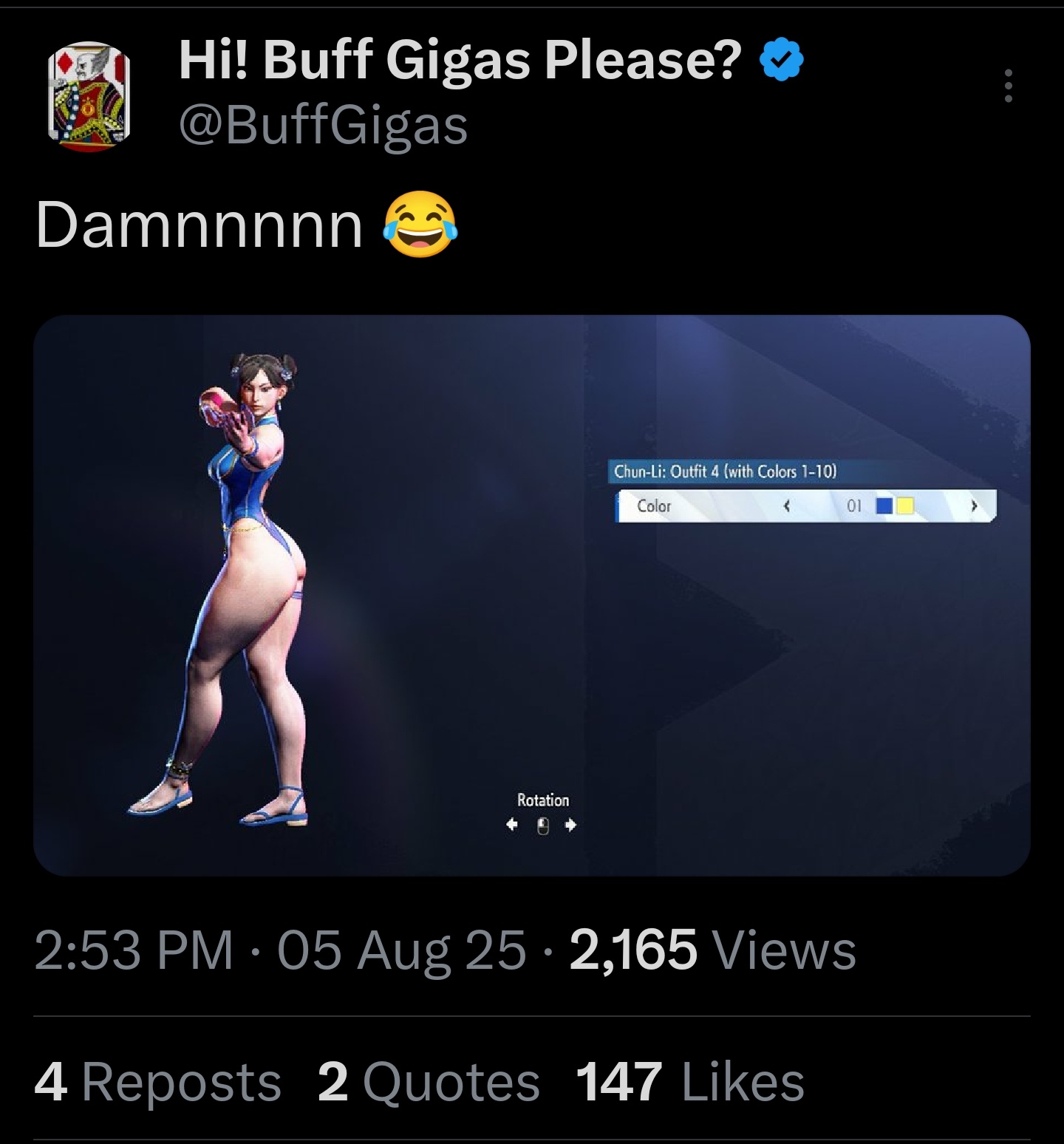Click the yellow color swatch

tap(905, 506)
